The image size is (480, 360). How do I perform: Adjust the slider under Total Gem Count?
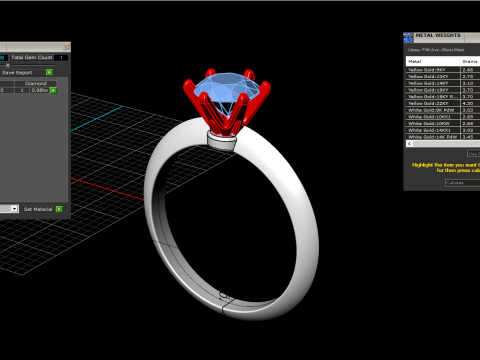(8, 65)
